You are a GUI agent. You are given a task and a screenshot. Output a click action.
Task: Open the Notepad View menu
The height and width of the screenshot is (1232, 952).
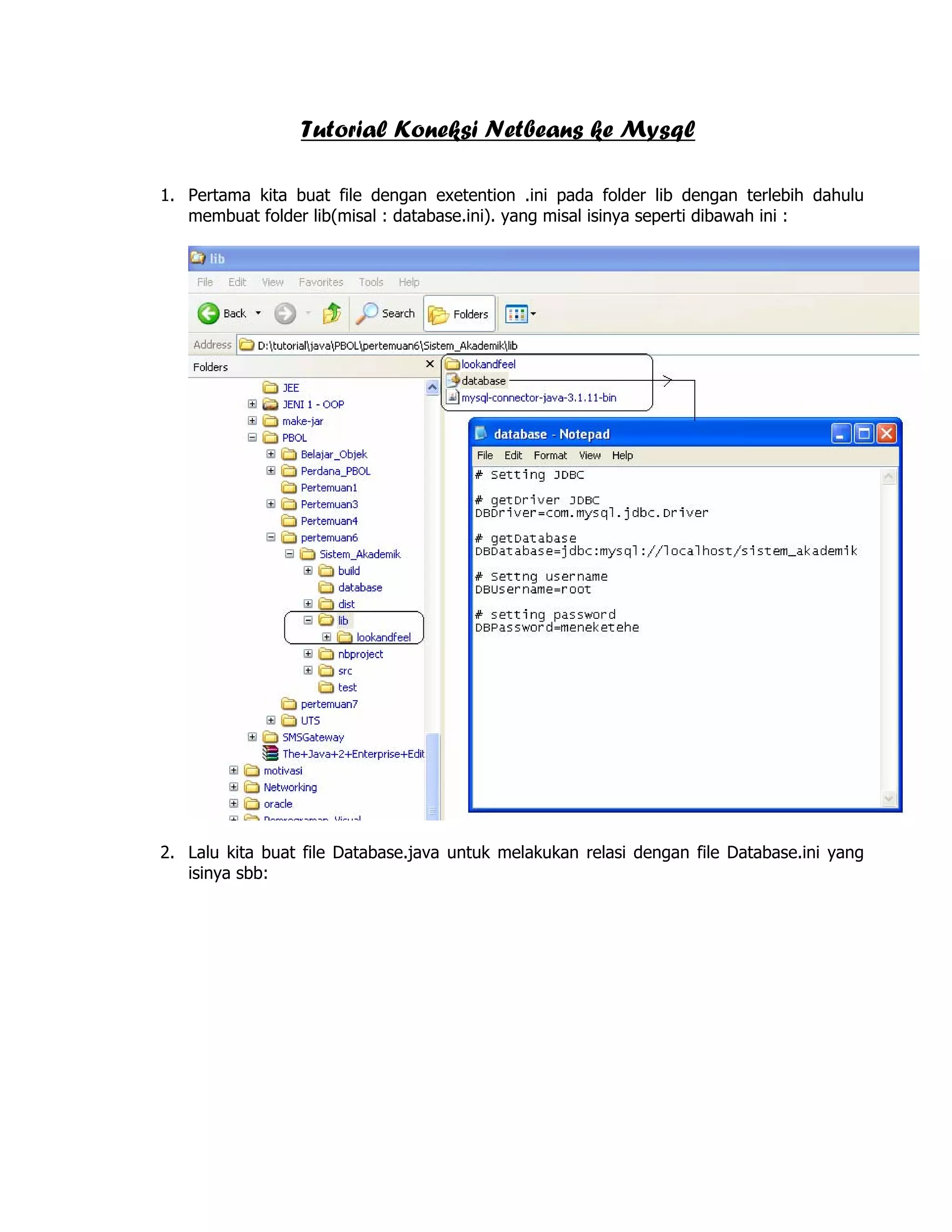[x=590, y=455]
